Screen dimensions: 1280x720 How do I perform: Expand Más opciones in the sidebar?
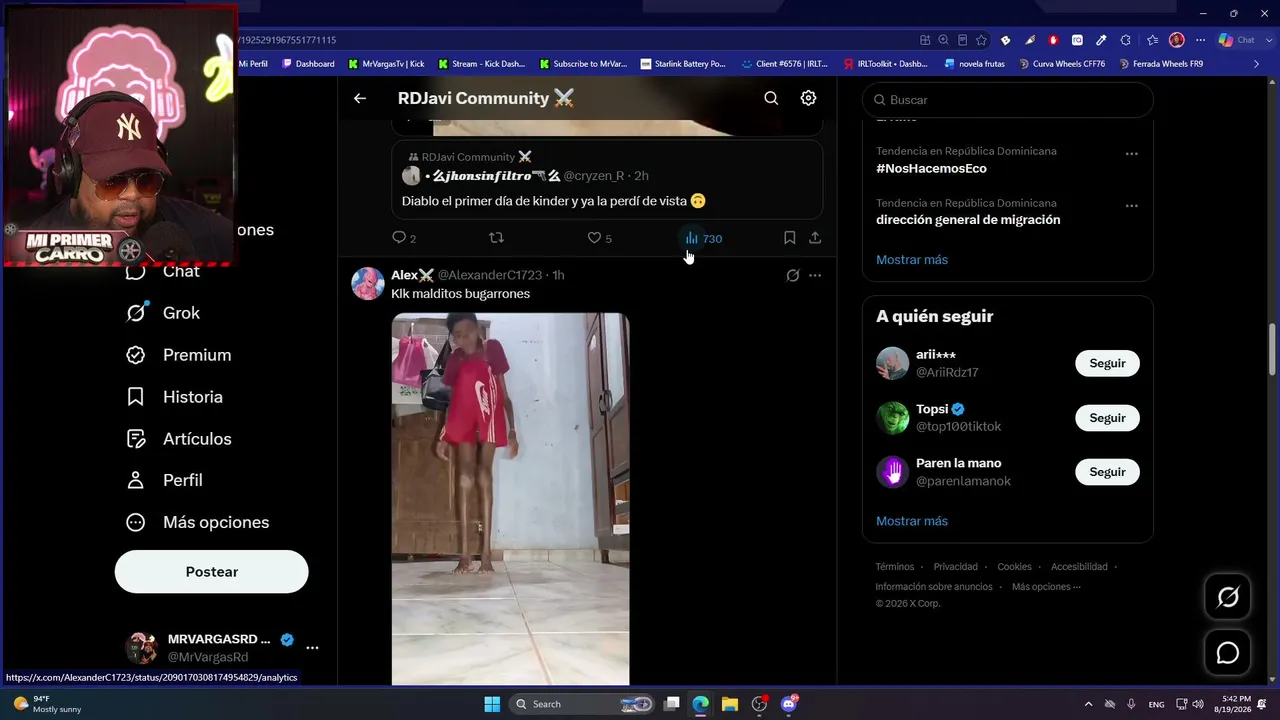(197, 522)
